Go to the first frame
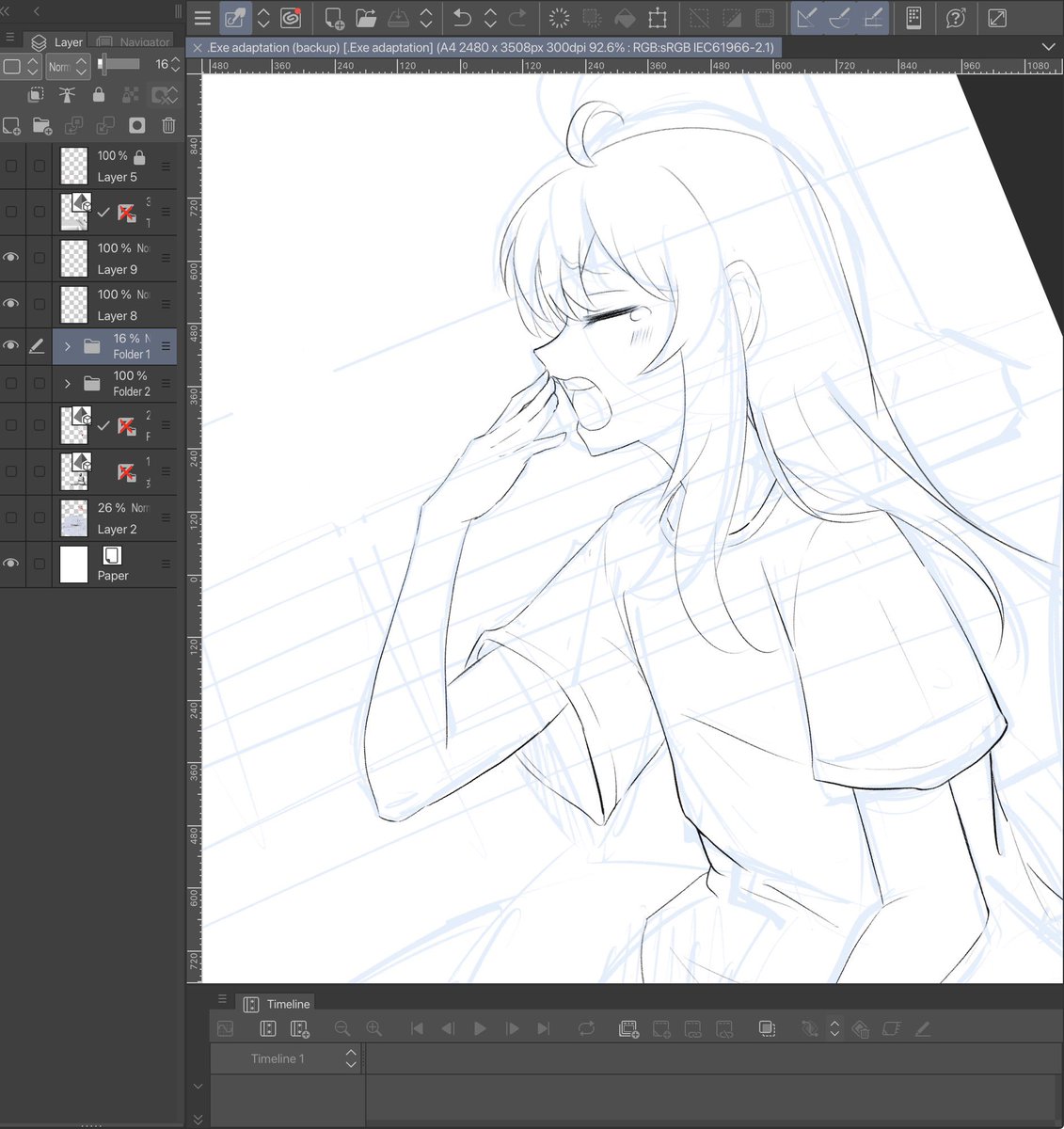This screenshot has width=1064, height=1129. coord(417,1029)
